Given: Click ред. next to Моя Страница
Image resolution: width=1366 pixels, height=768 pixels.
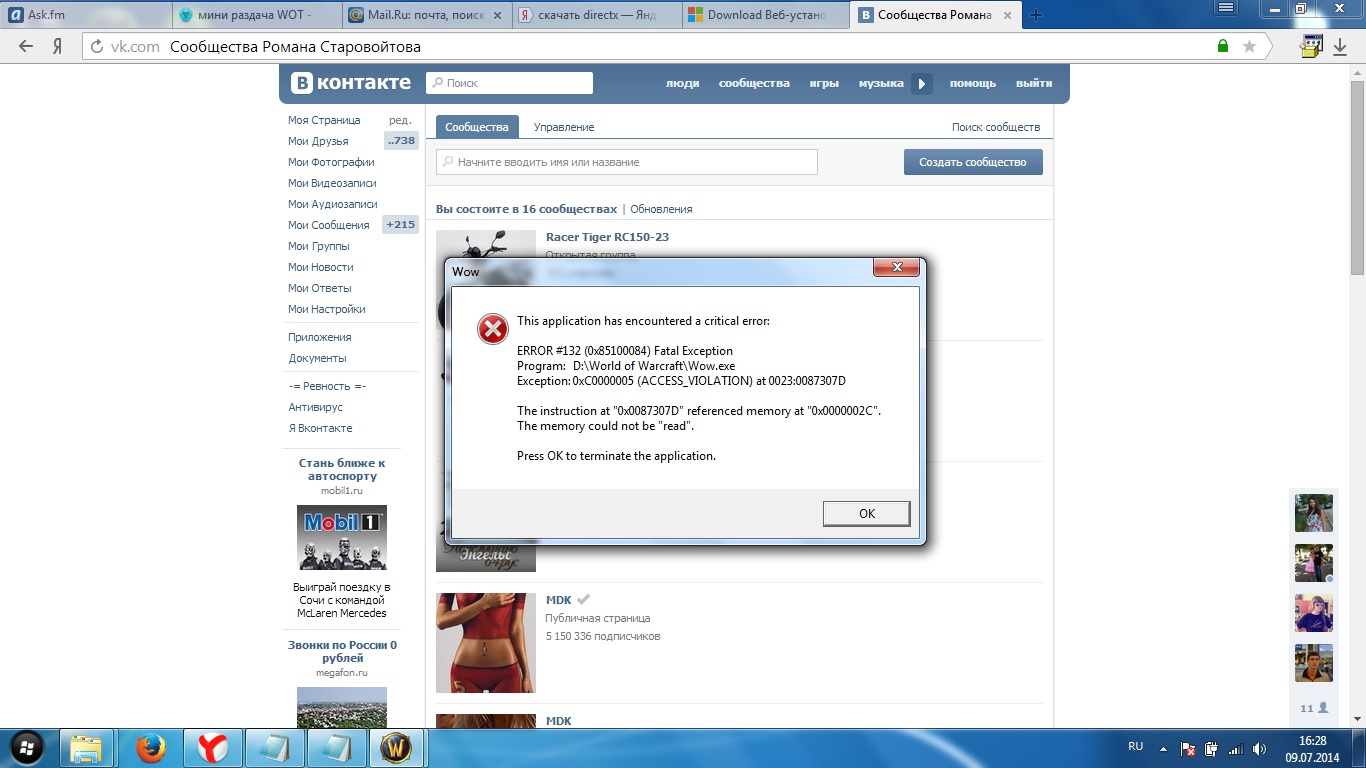Looking at the screenshot, I should [400, 120].
